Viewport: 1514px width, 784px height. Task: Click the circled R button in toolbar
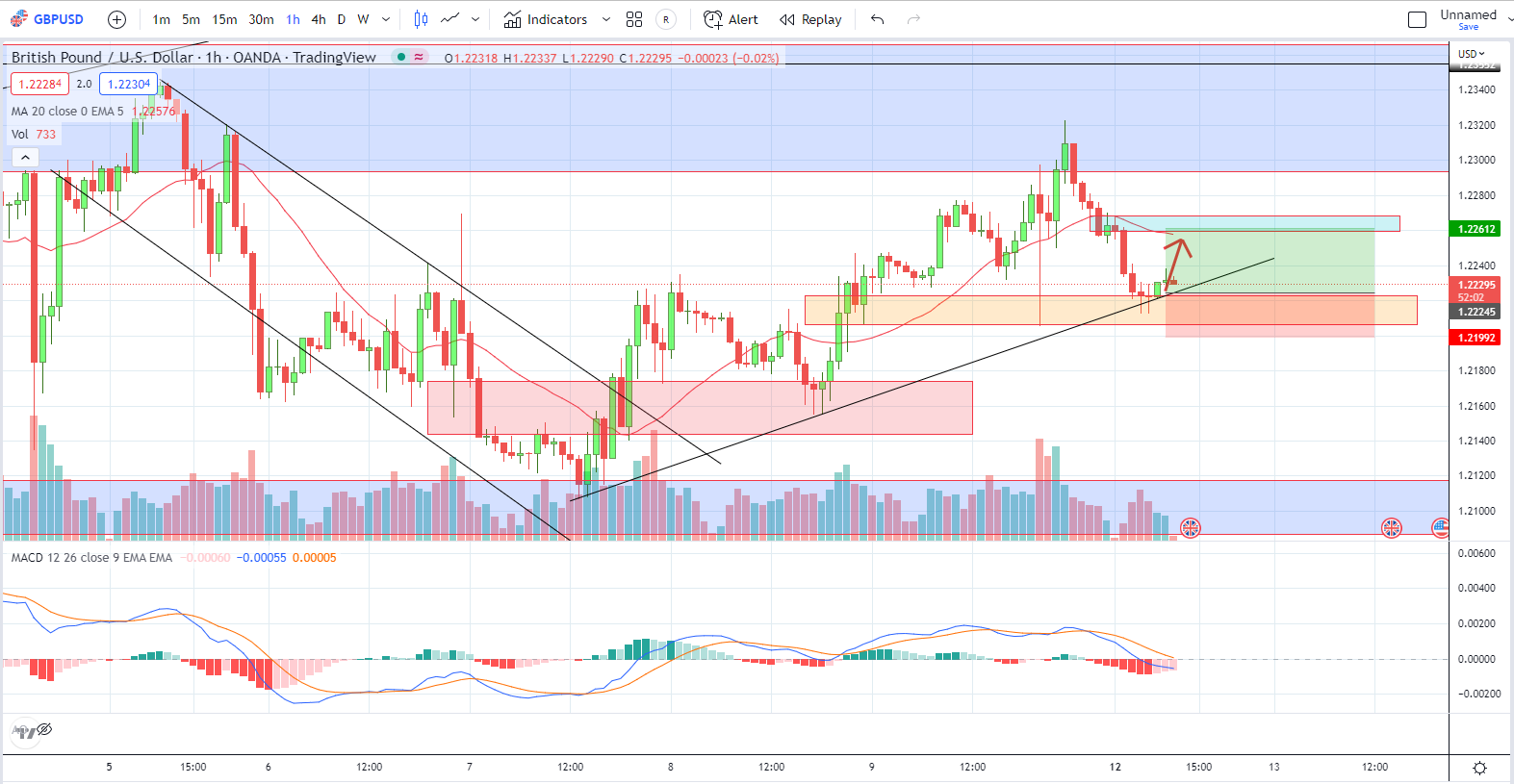point(665,19)
